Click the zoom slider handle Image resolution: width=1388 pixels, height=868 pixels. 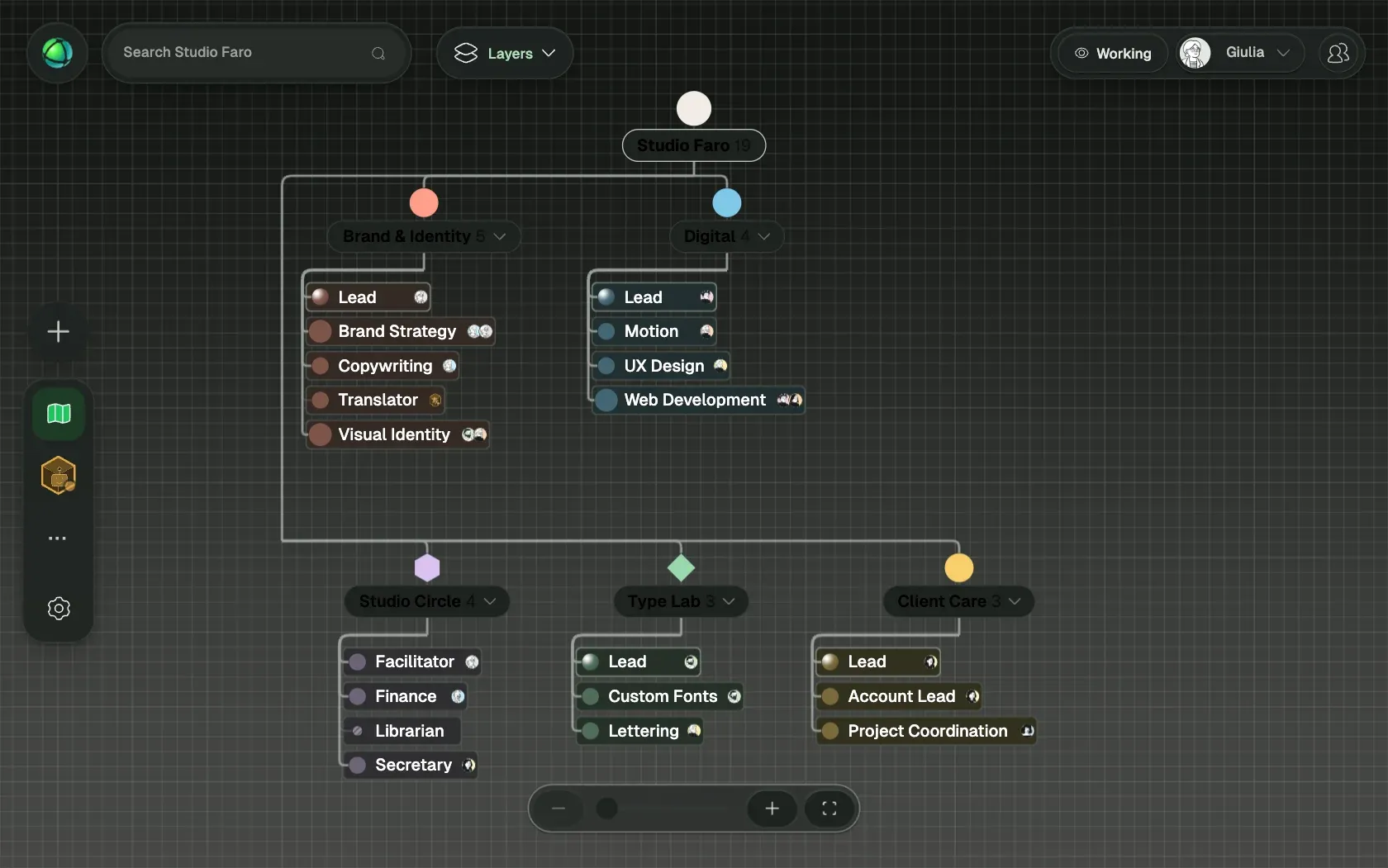tap(607, 809)
